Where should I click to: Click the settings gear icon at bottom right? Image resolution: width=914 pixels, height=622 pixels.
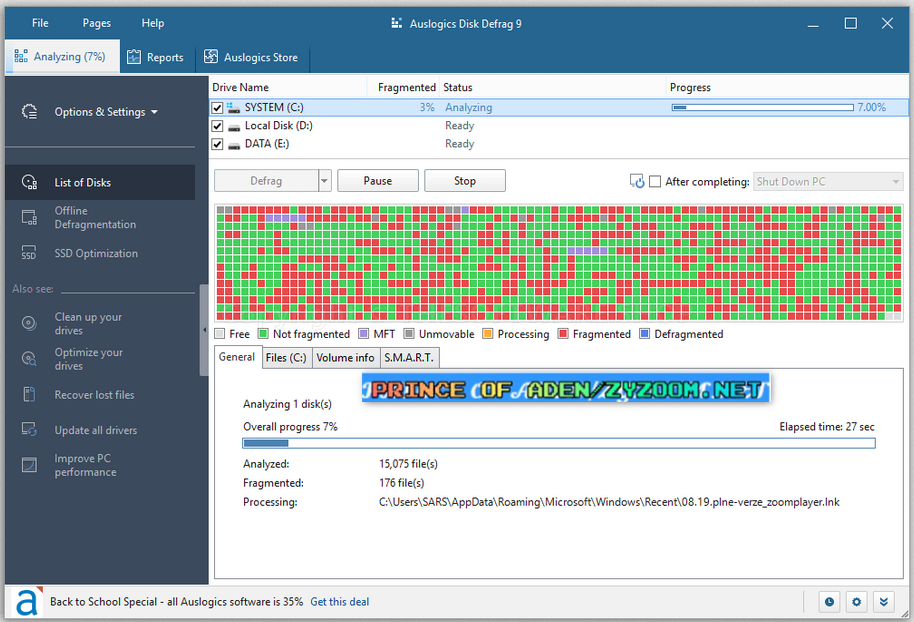click(856, 602)
